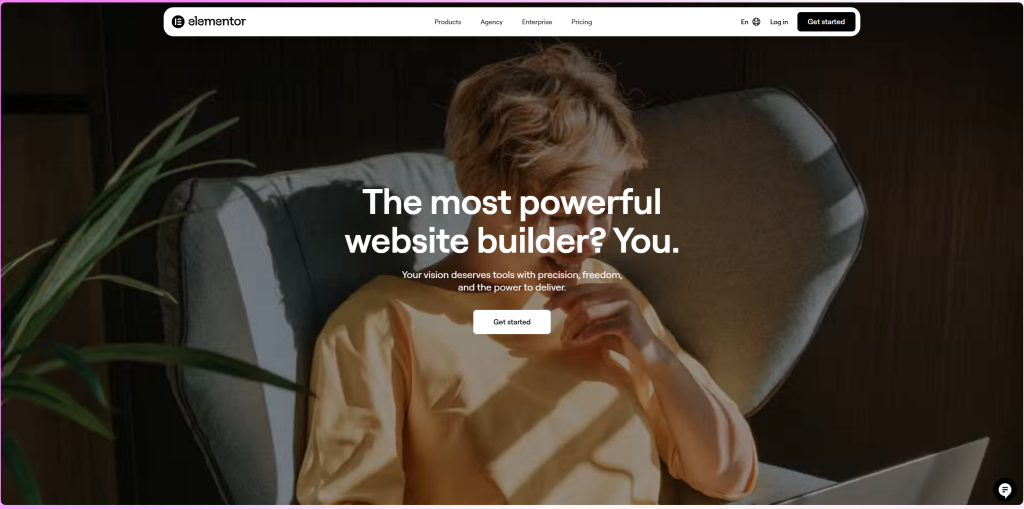Open the Agency nav item
1024x509 pixels.
coord(492,22)
